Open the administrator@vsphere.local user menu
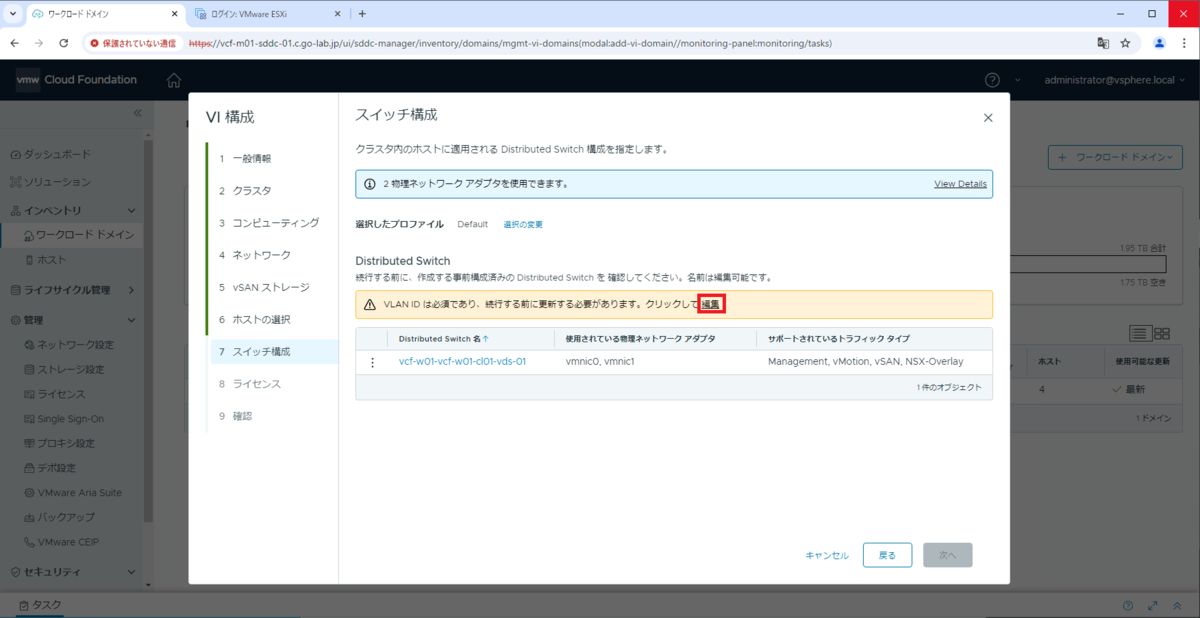The height and width of the screenshot is (618, 1200). coord(1114,80)
